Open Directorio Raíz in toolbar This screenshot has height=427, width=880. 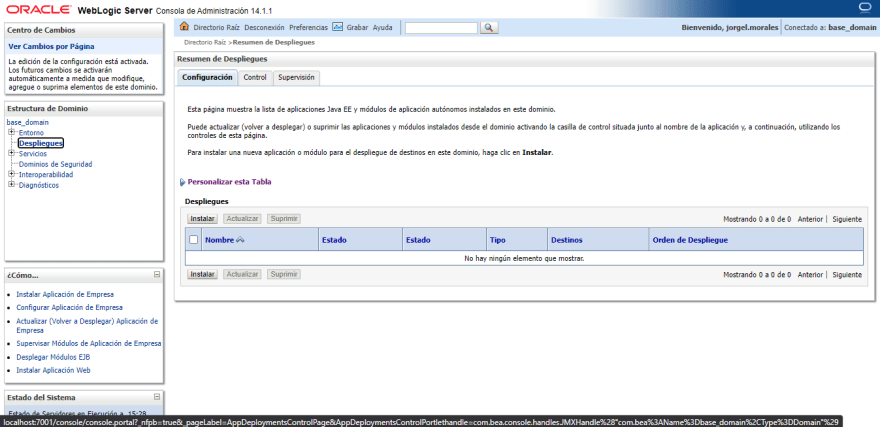tap(217, 27)
